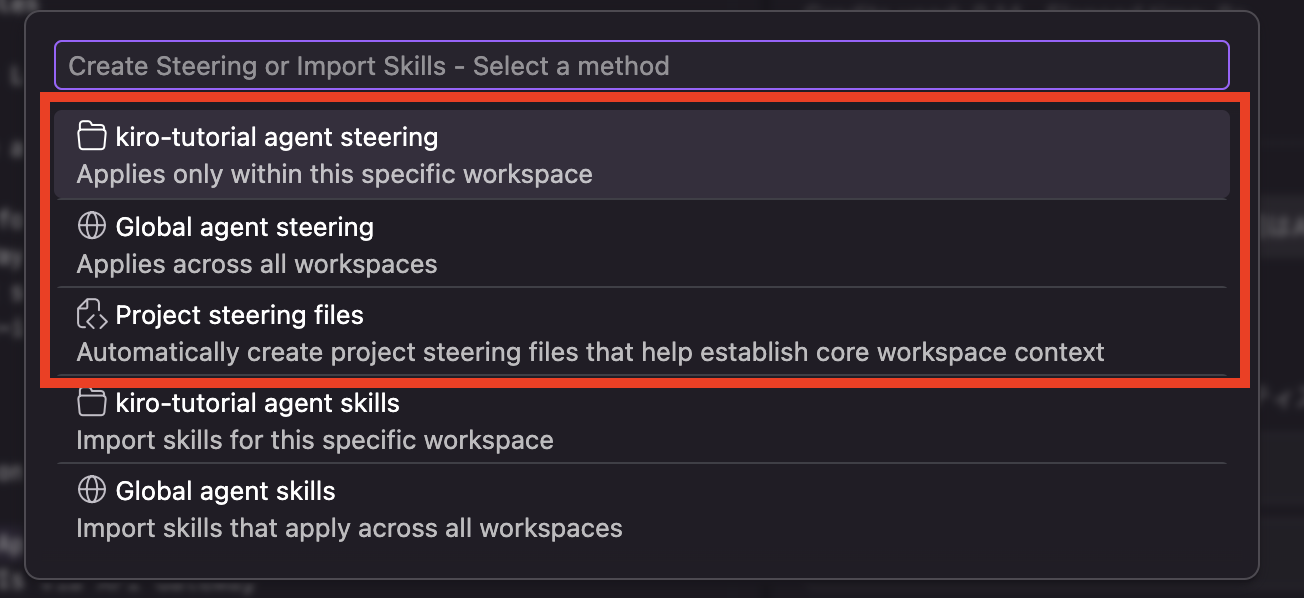Pick Global agent skills from the menu
This screenshot has width=1304, height=598.
pos(225,490)
